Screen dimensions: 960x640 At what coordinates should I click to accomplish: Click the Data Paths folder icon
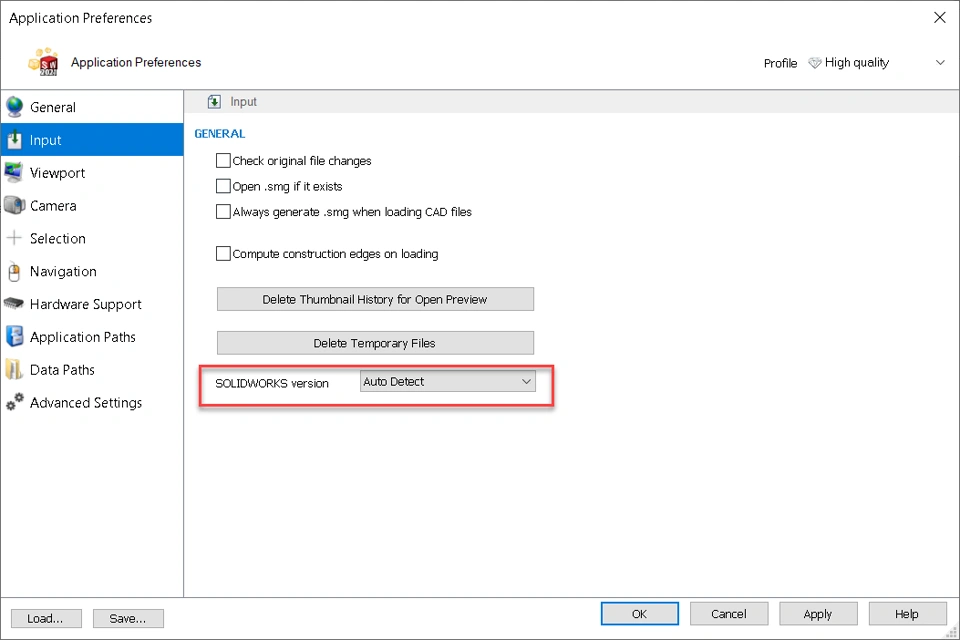[x=14, y=370]
